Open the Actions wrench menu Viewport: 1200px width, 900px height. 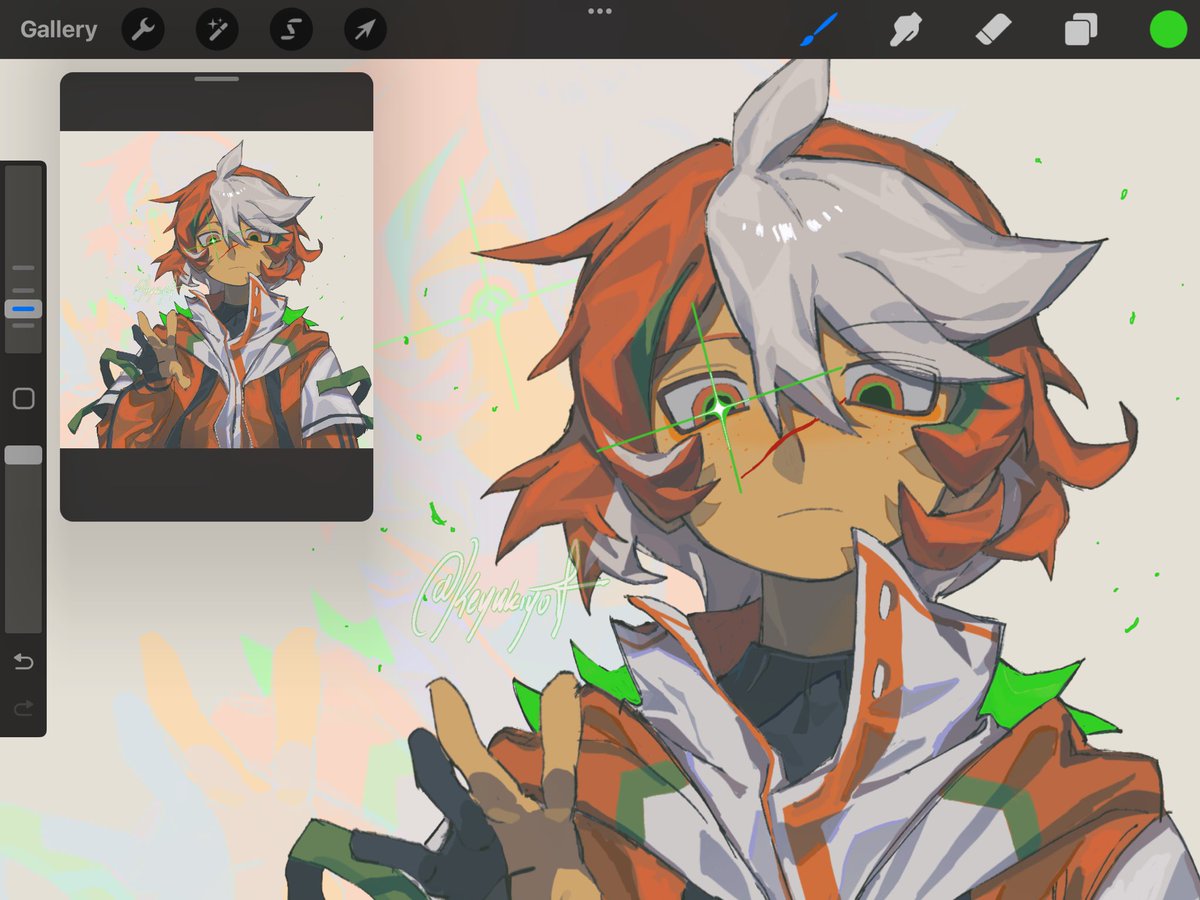click(143, 30)
